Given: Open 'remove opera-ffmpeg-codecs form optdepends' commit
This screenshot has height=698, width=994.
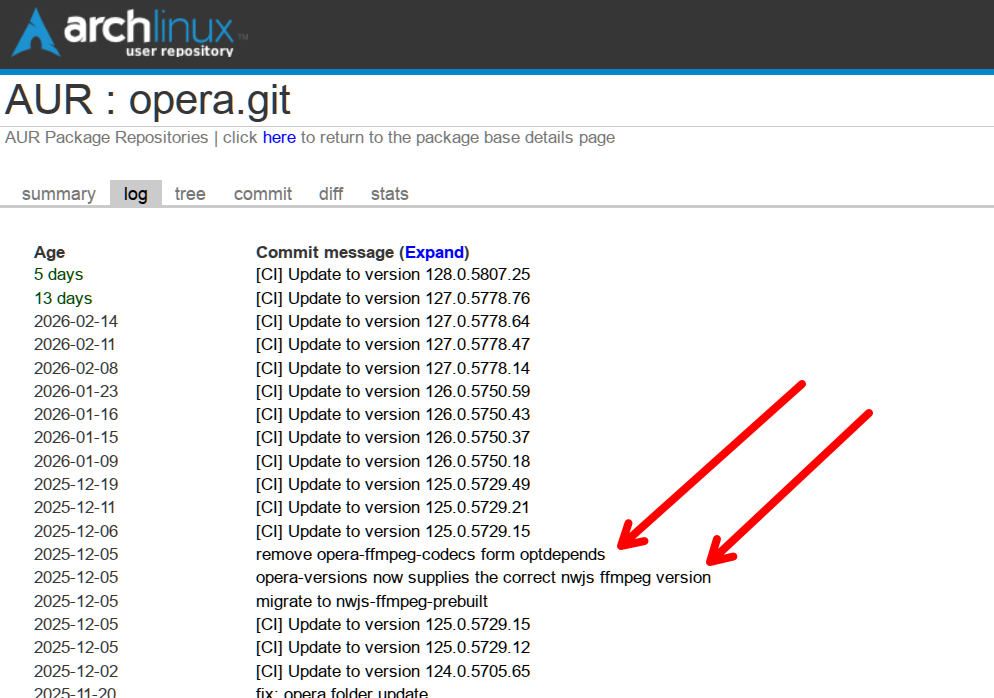Looking at the screenshot, I should (x=430, y=554).
